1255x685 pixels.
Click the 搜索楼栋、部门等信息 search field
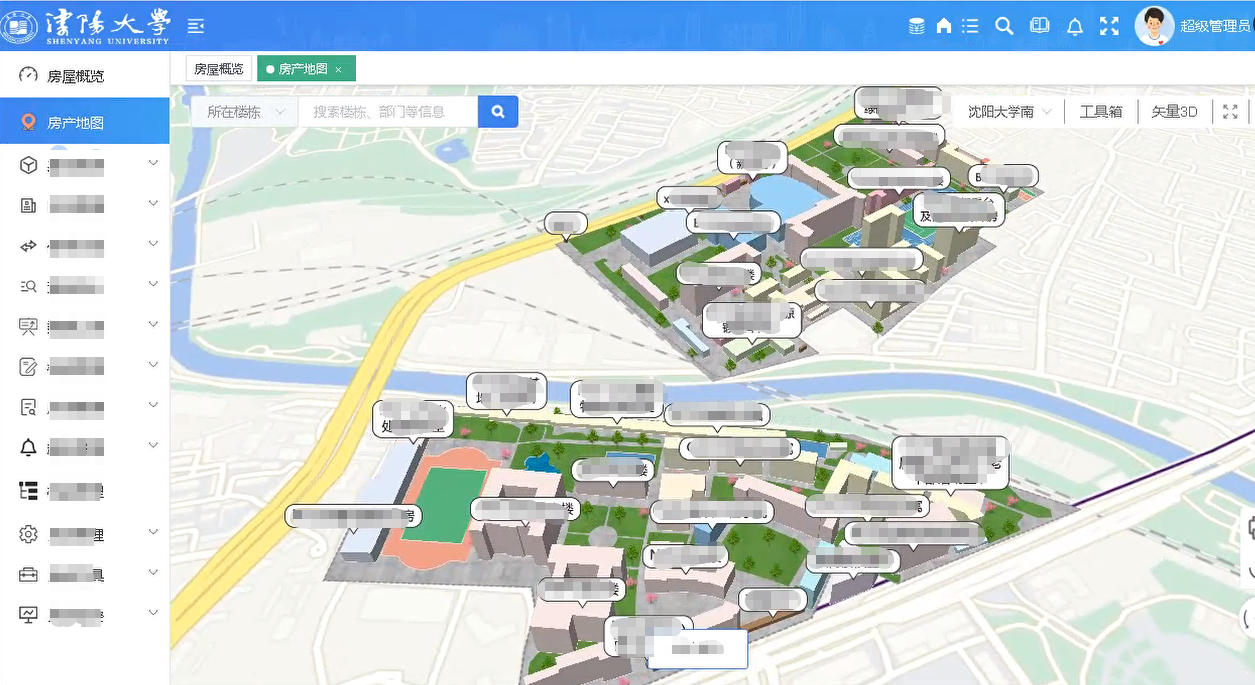pos(387,112)
